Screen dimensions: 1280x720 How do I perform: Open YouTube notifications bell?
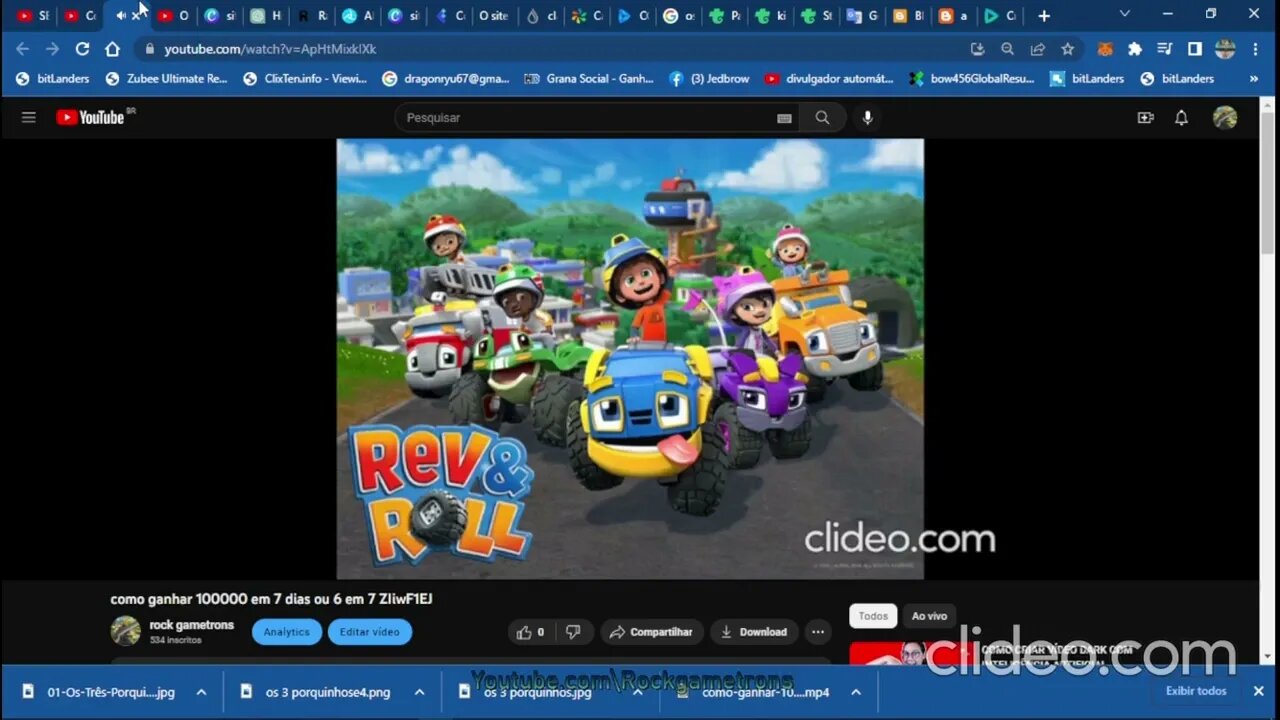pos(1181,117)
